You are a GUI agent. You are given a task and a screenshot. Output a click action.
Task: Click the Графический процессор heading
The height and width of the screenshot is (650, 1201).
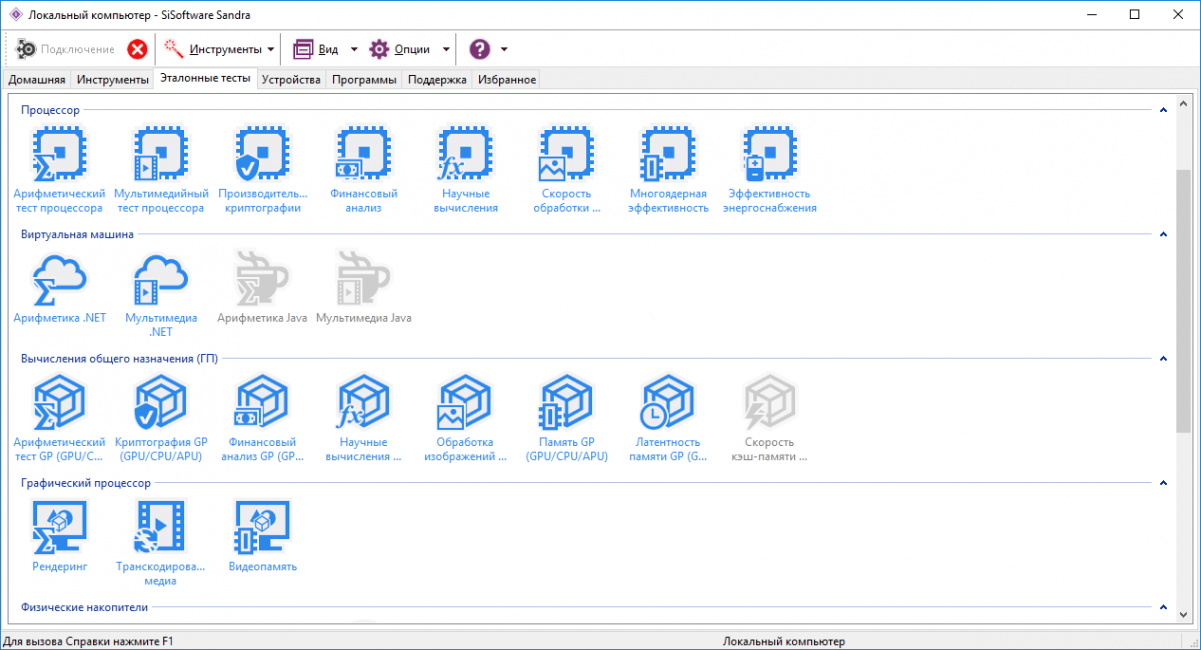pos(86,483)
